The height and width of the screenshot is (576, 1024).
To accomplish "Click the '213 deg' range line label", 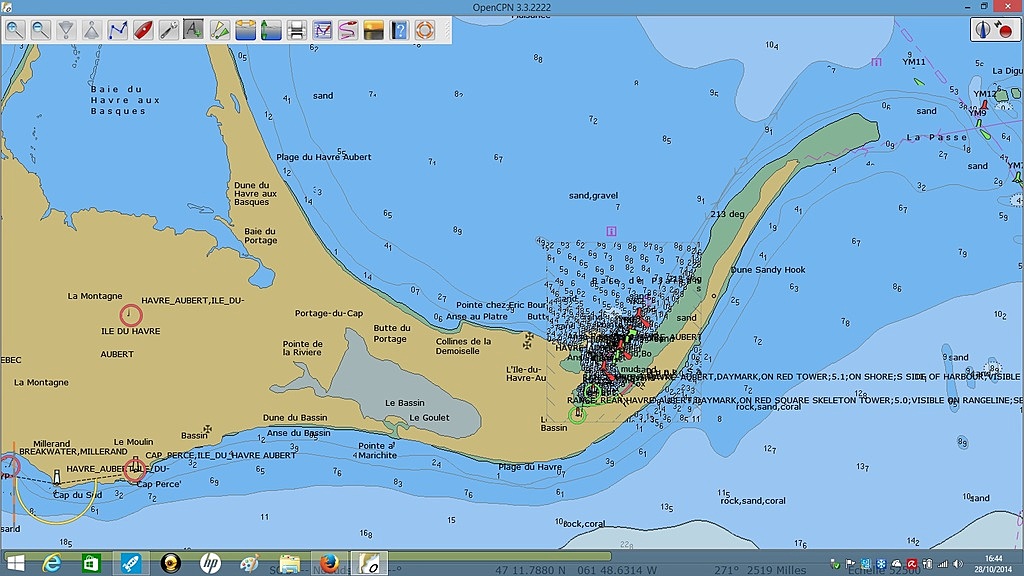I will (x=728, y=214).
